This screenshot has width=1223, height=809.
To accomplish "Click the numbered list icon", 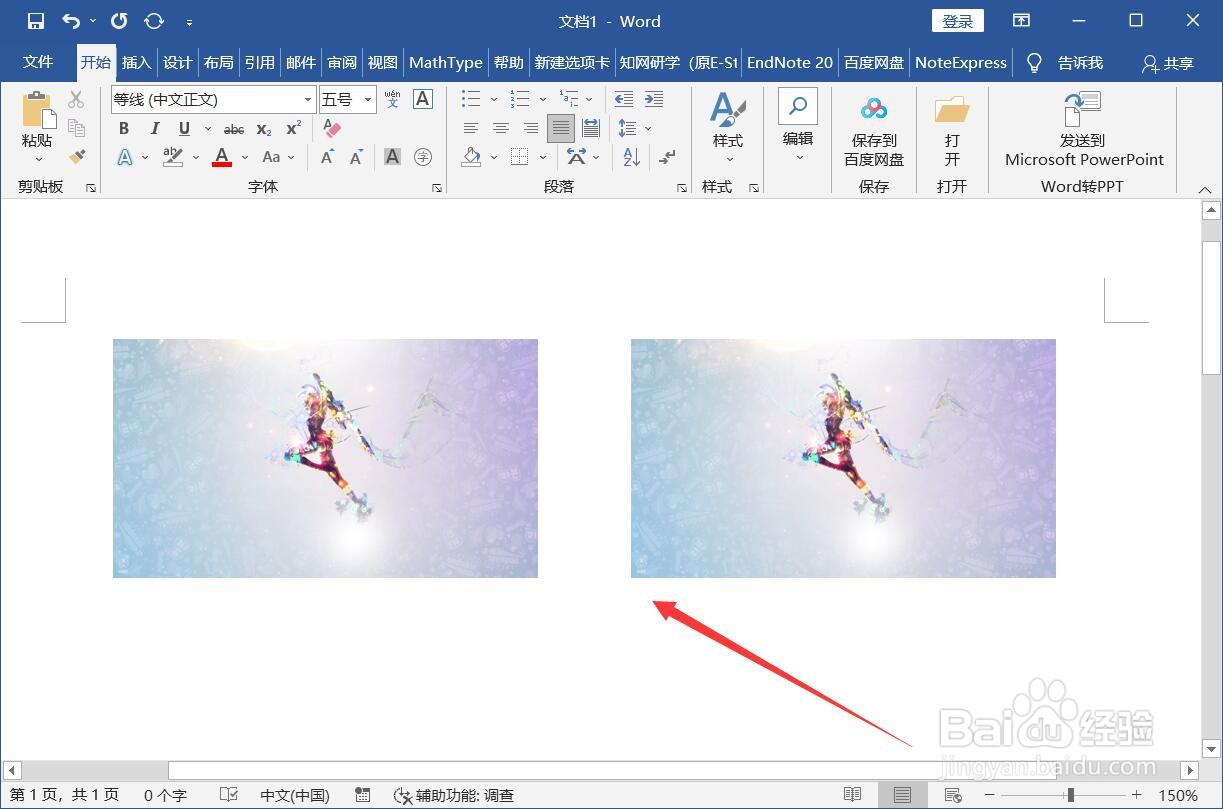I will coord(520,99).
